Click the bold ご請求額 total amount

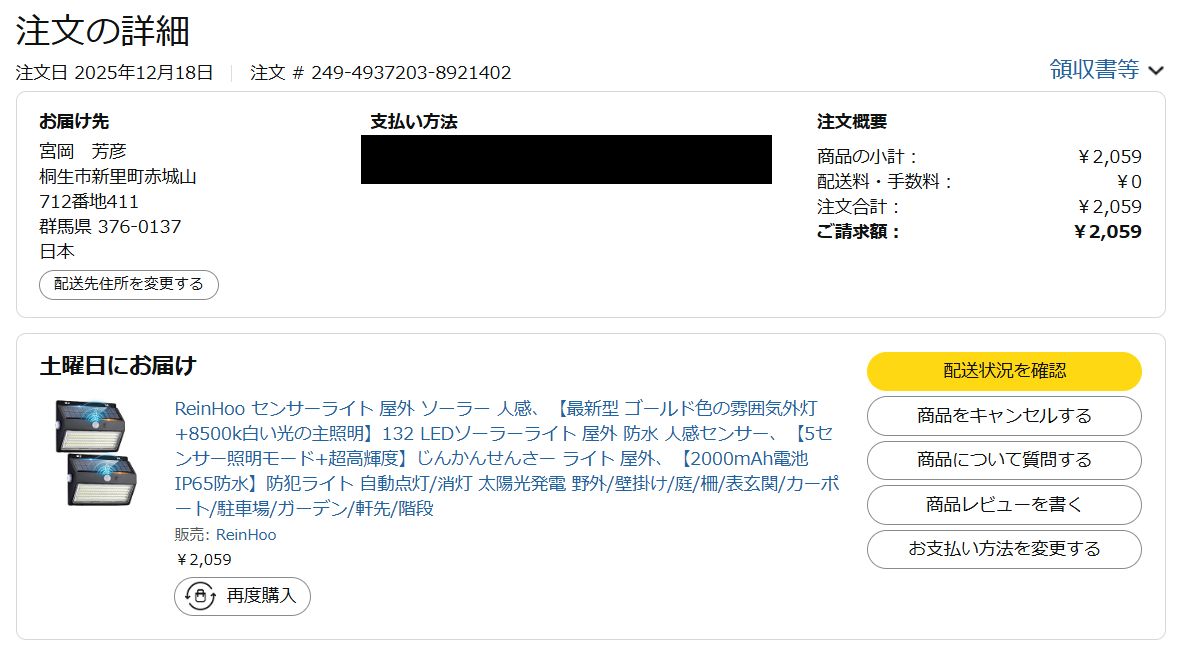pyautogui.click(x=1107, y=232)
